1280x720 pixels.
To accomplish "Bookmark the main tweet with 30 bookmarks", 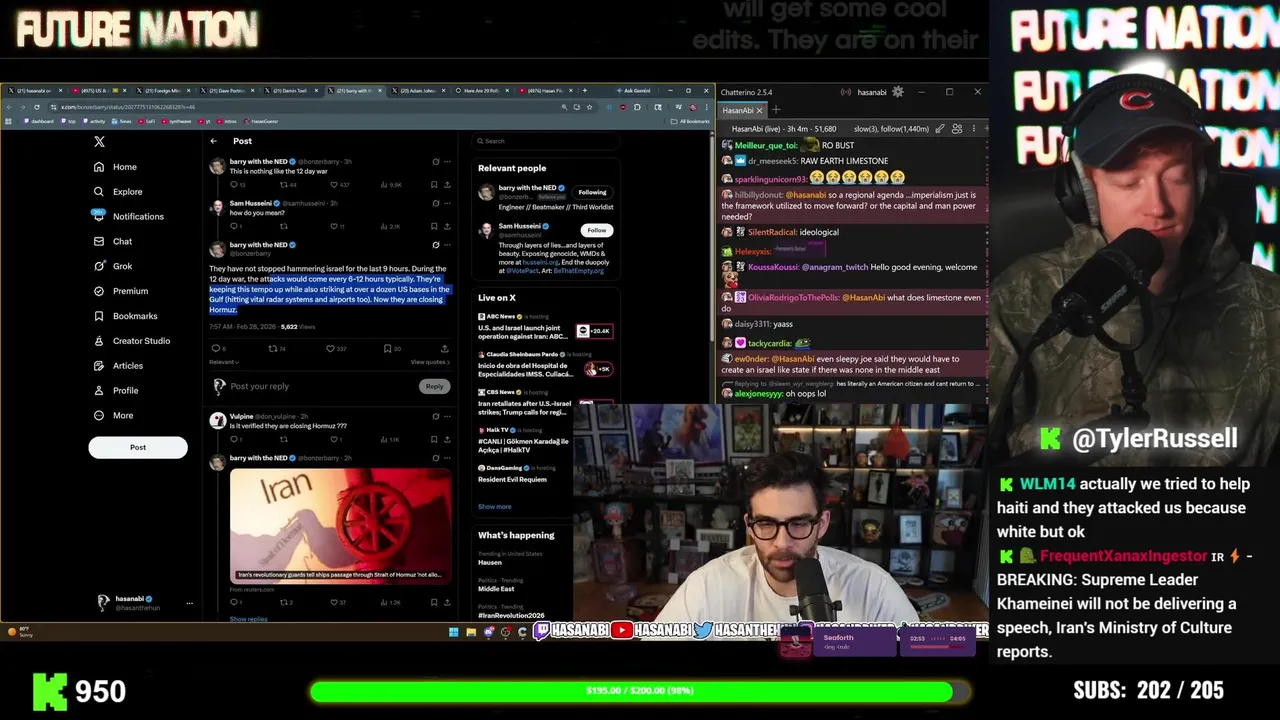I will [392, 348].
